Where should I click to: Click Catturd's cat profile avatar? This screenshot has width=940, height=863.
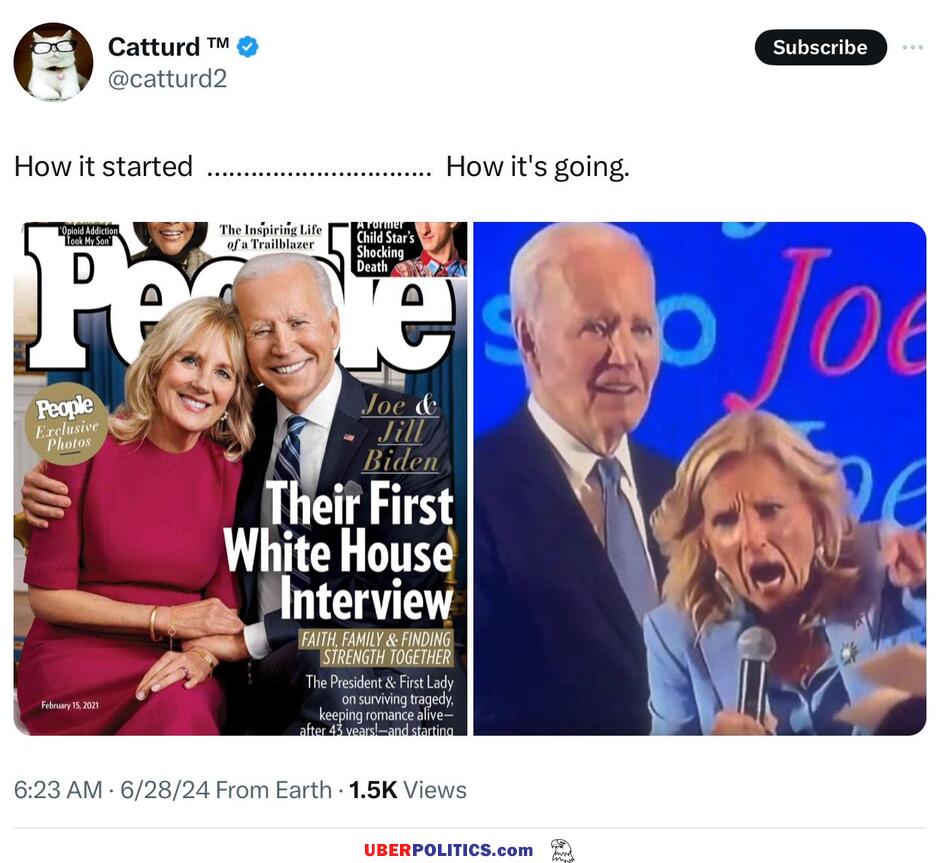53,62
